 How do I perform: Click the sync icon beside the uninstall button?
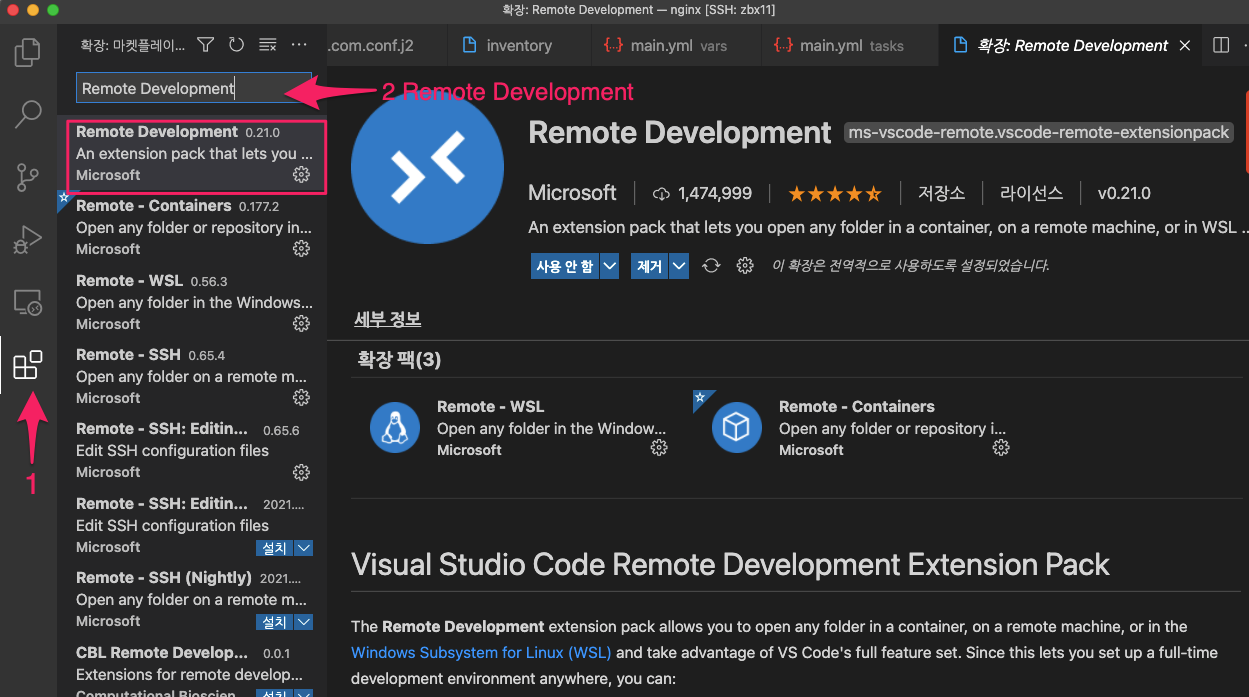pyautogui.click(x=711, y=266)
